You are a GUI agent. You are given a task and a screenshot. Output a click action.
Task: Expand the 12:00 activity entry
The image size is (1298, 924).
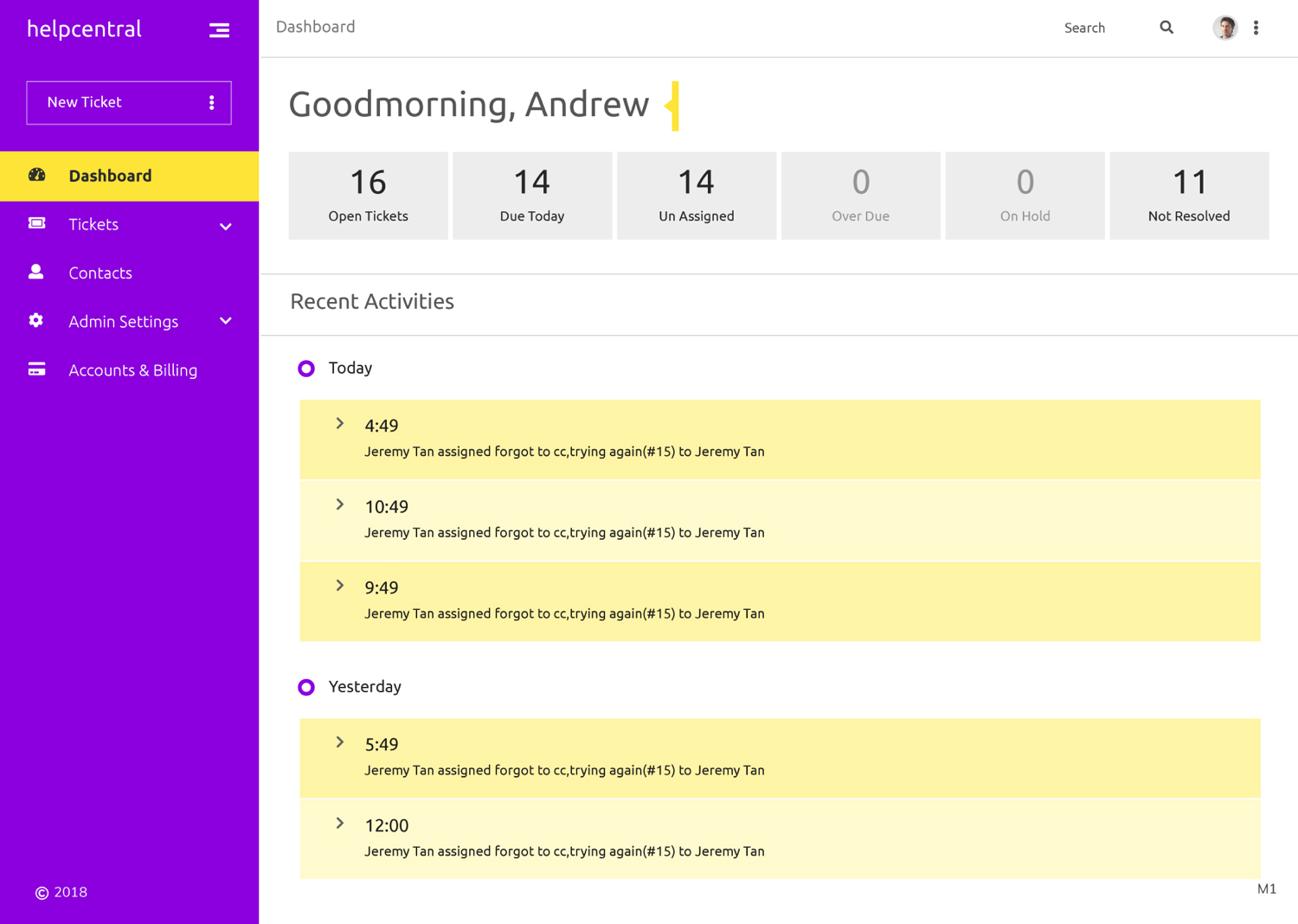340,824
